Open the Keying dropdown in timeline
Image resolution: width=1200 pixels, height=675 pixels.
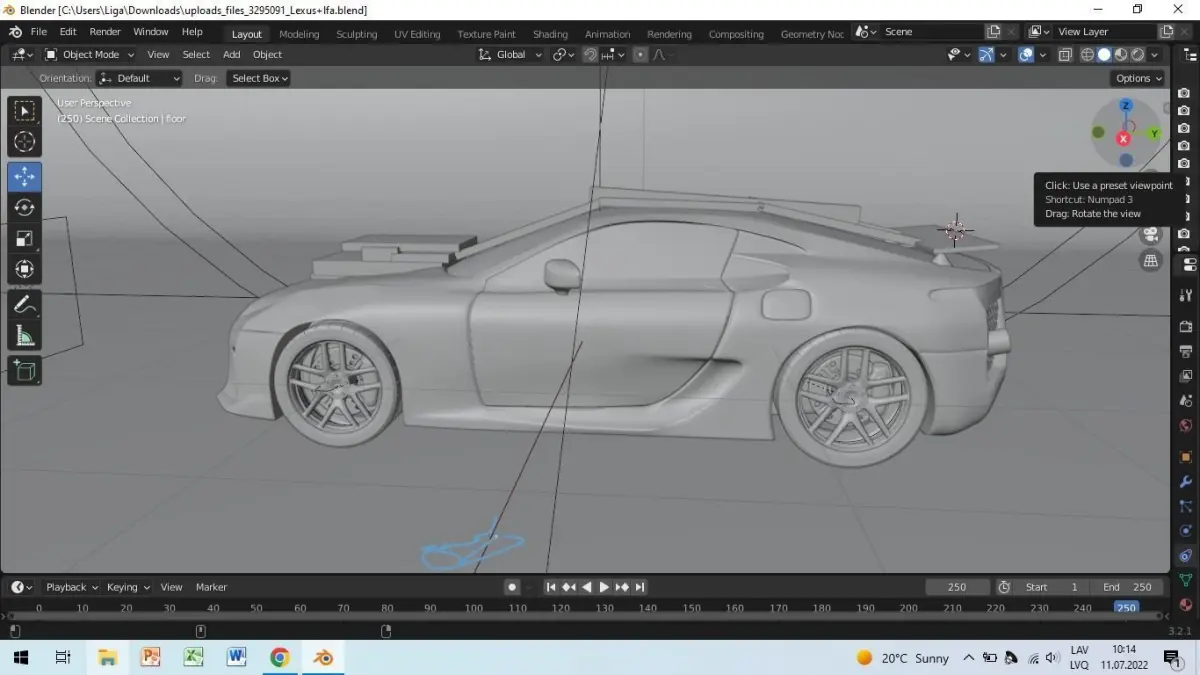click(x=127, y=587)
